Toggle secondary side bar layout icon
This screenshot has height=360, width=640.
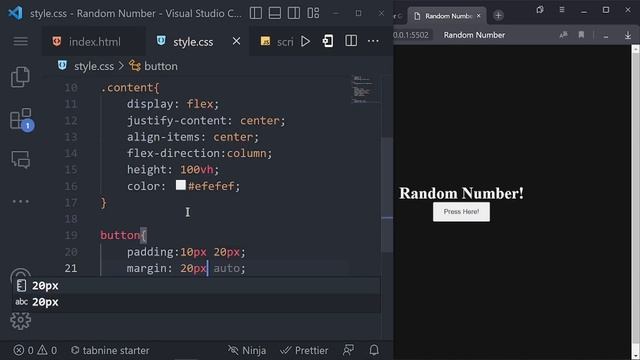coord(293,13)
